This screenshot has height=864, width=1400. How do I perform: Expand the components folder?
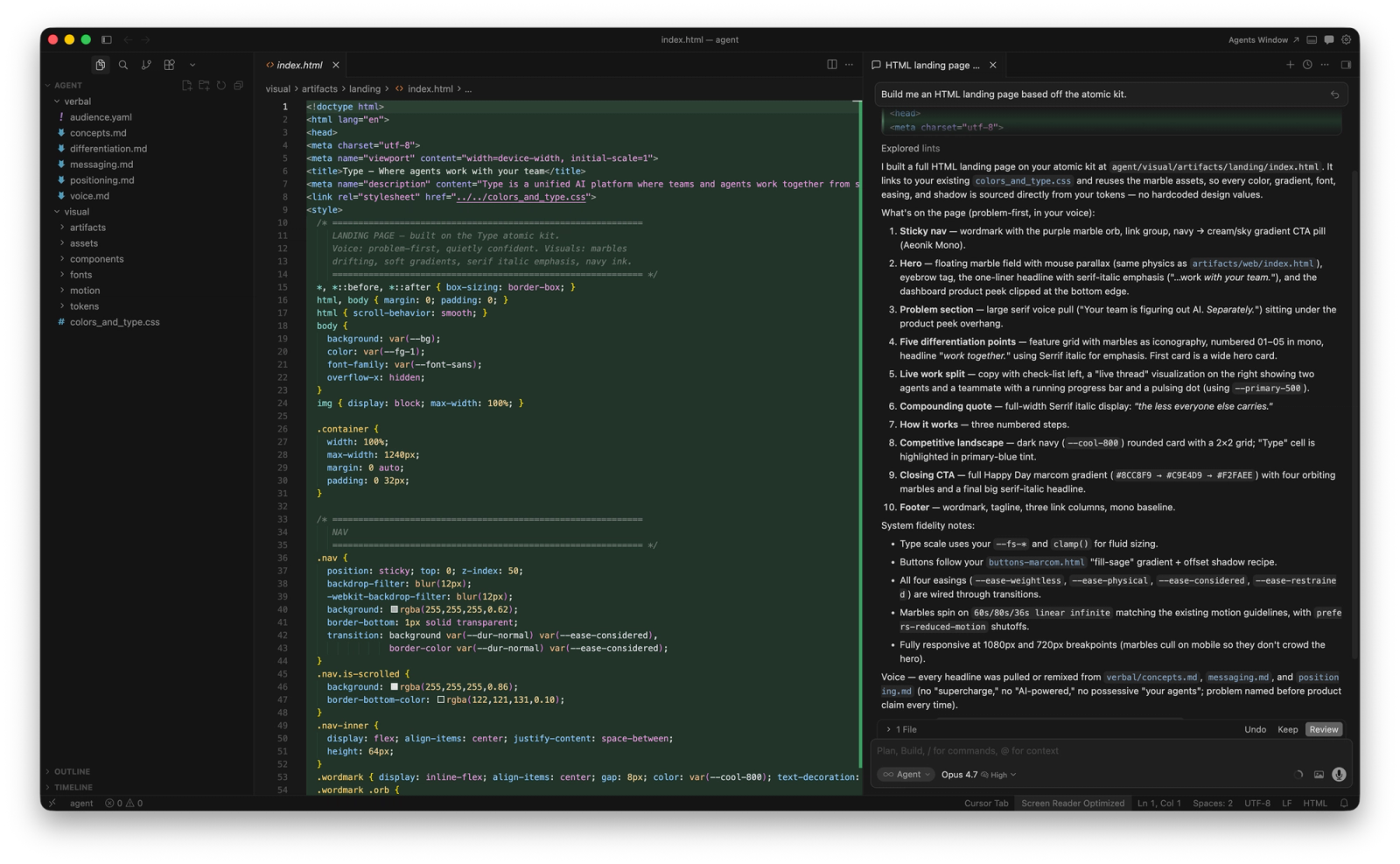(x=96, y=259)
